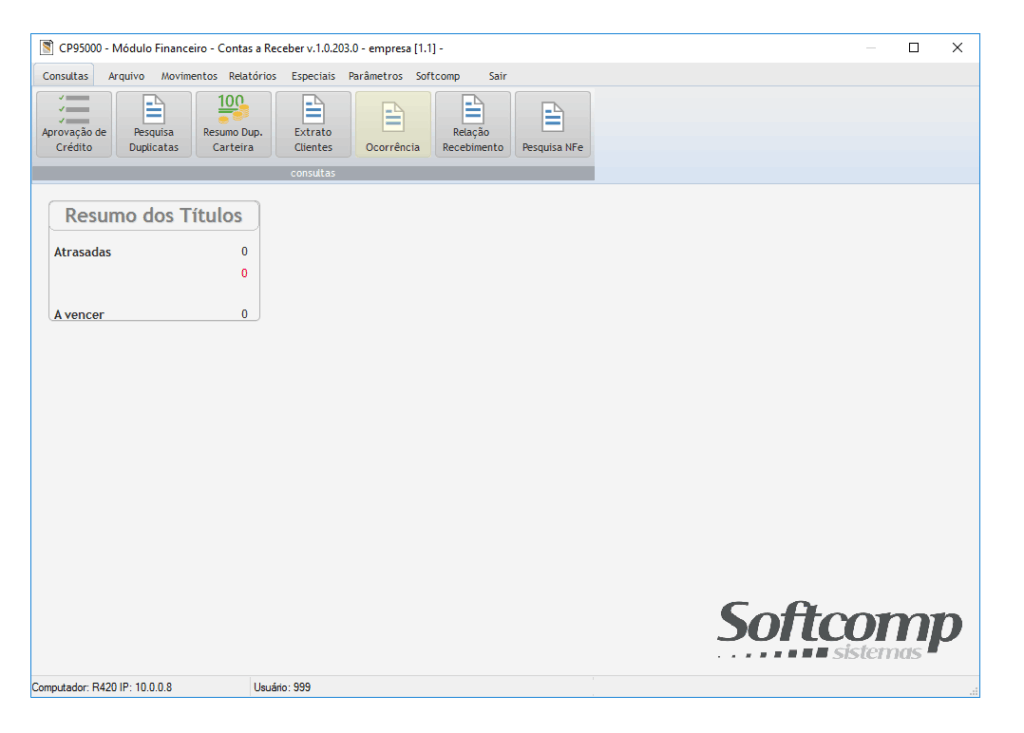Open Aprovação de Crédito tool
This screenshot has width=1024, height=733.
tap(74, 124)
